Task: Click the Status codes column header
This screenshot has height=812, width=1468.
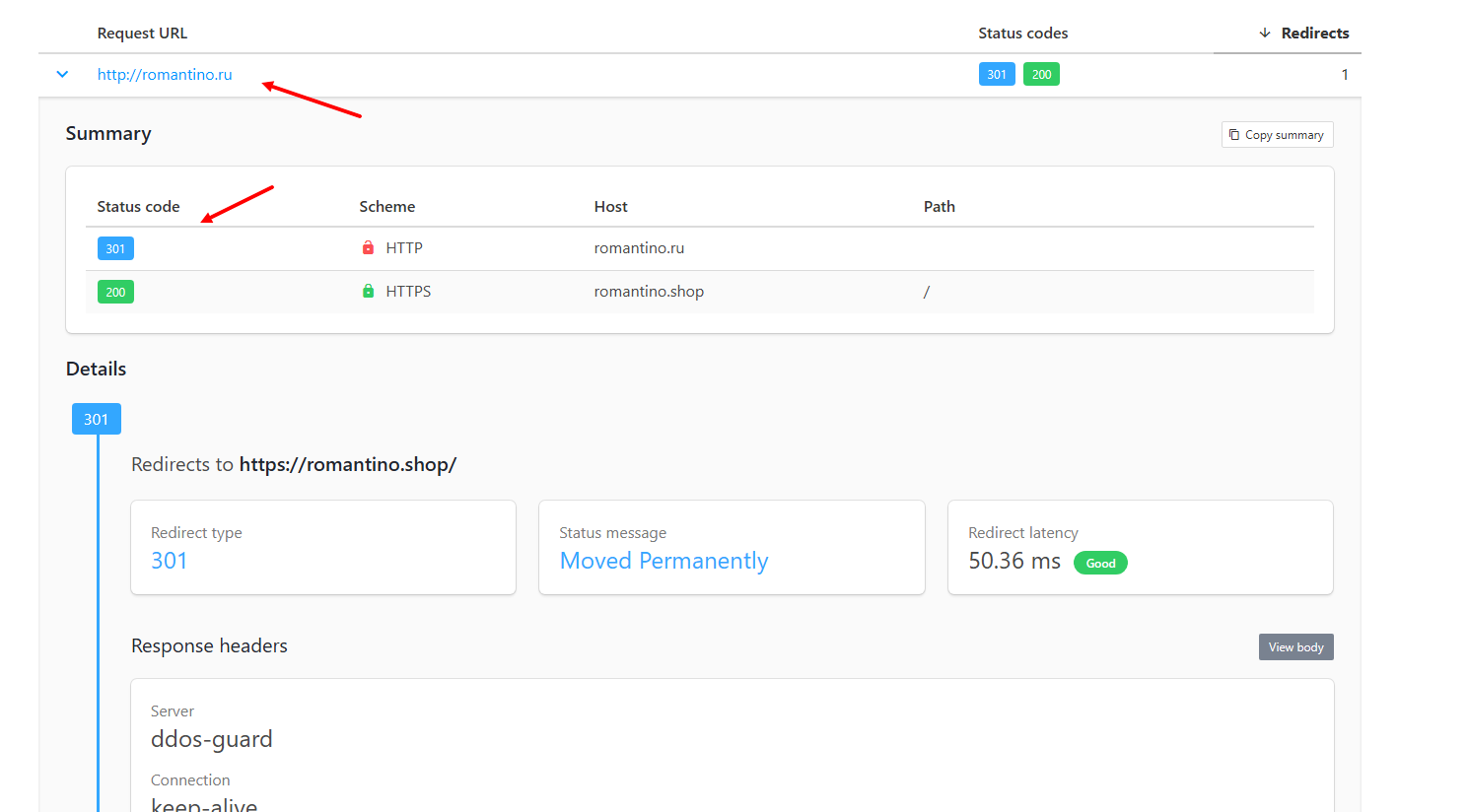Action: pyautogui.click(x=1022, y=34)
